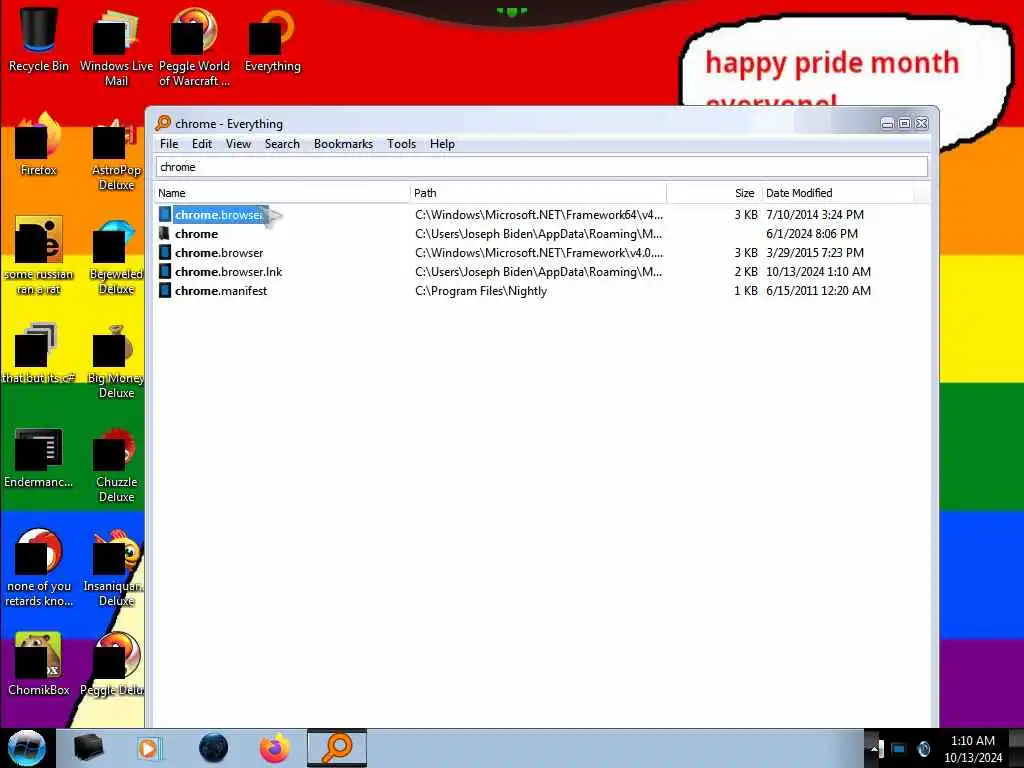Screen dimensions: 1024x768
Task: Maximize the Everything window
Action: (904, 123)
